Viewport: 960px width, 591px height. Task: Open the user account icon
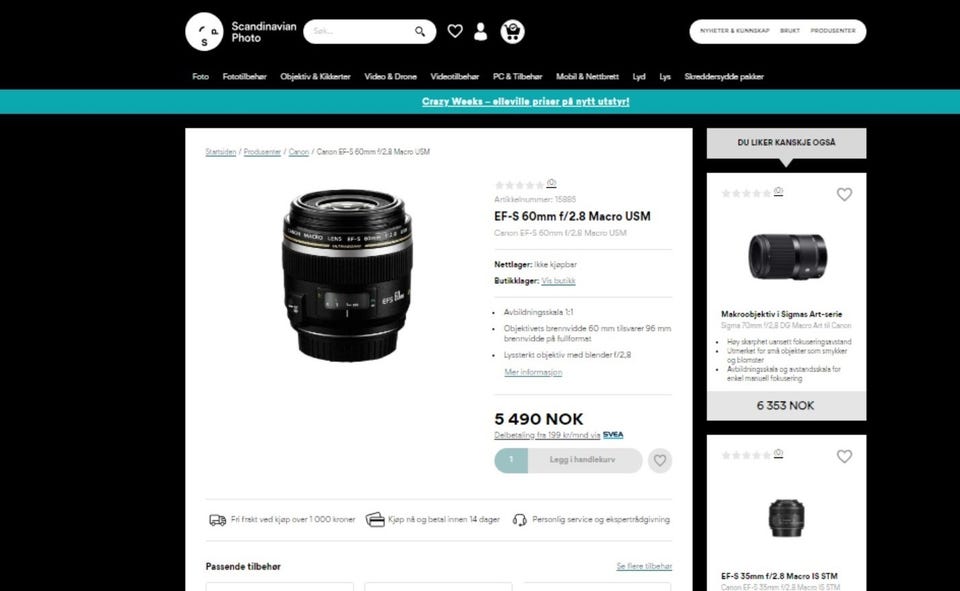click(481, 31)
